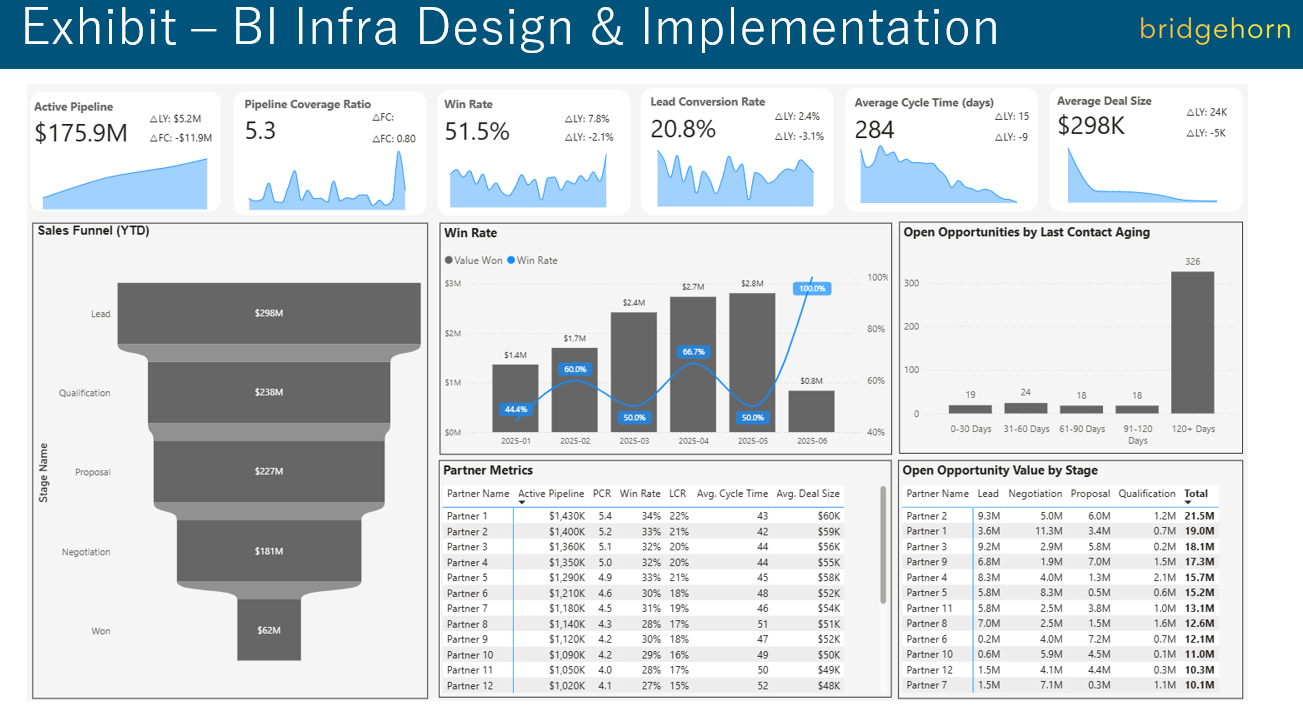Sort Partner Metrics by PCR column header

602,493
